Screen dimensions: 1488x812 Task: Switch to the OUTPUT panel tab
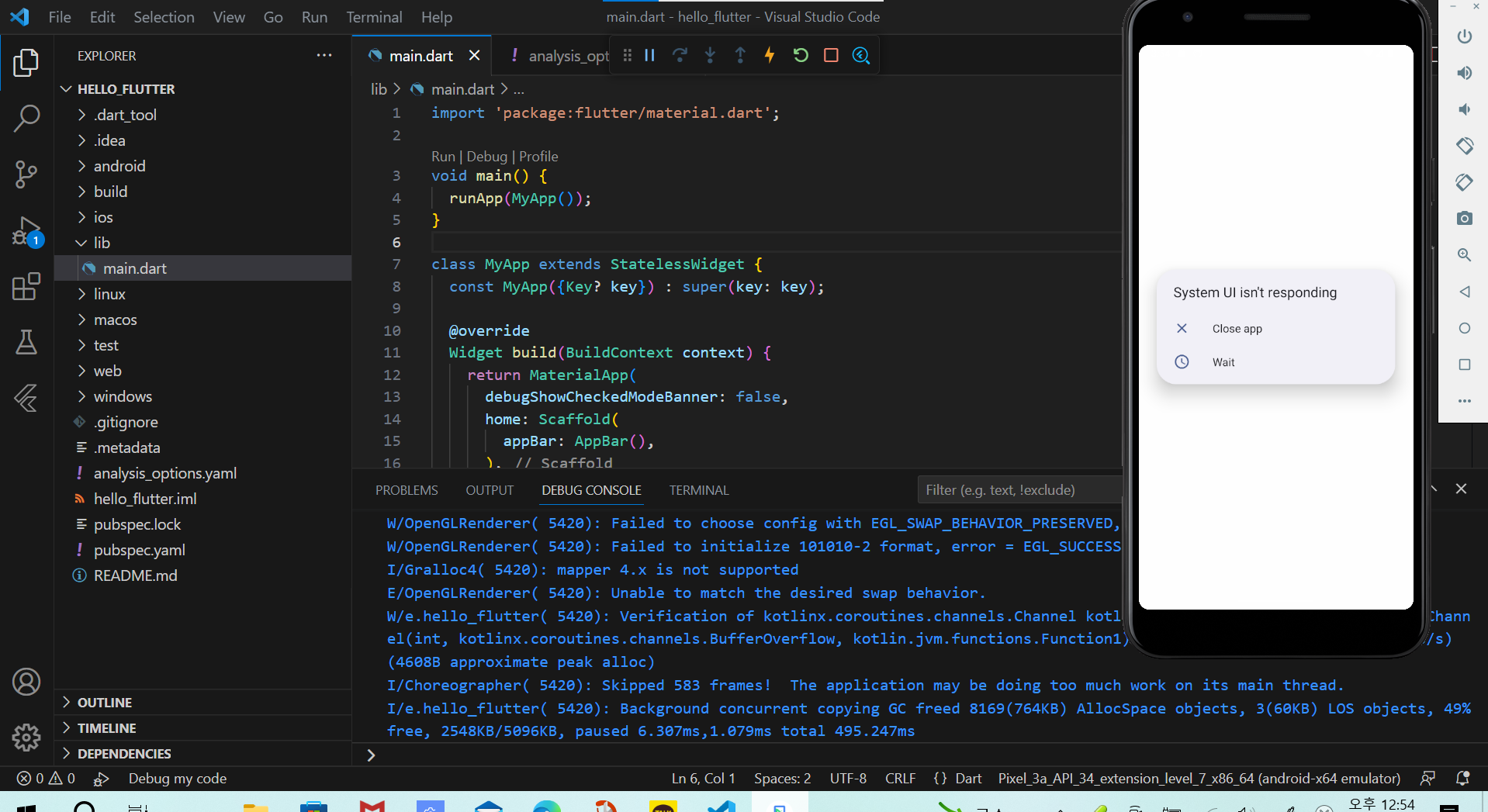pyautogui.click(x=490, y=490)
